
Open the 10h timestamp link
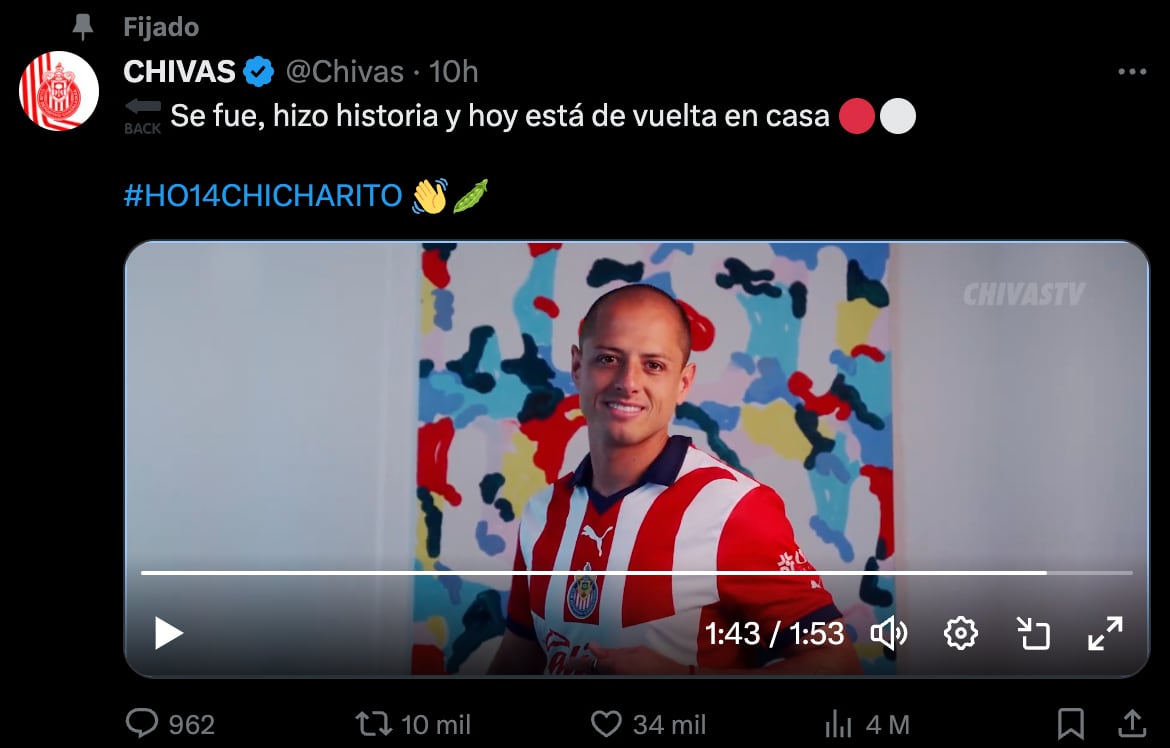453,72
